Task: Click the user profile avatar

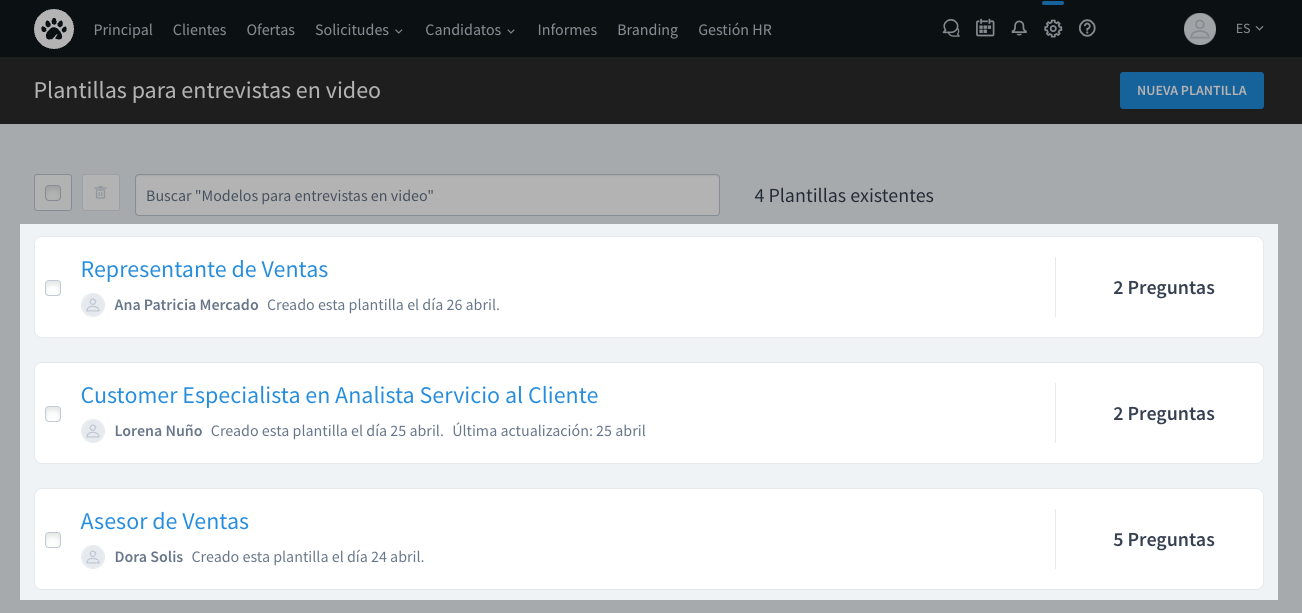Action: tap(1199, 29)
